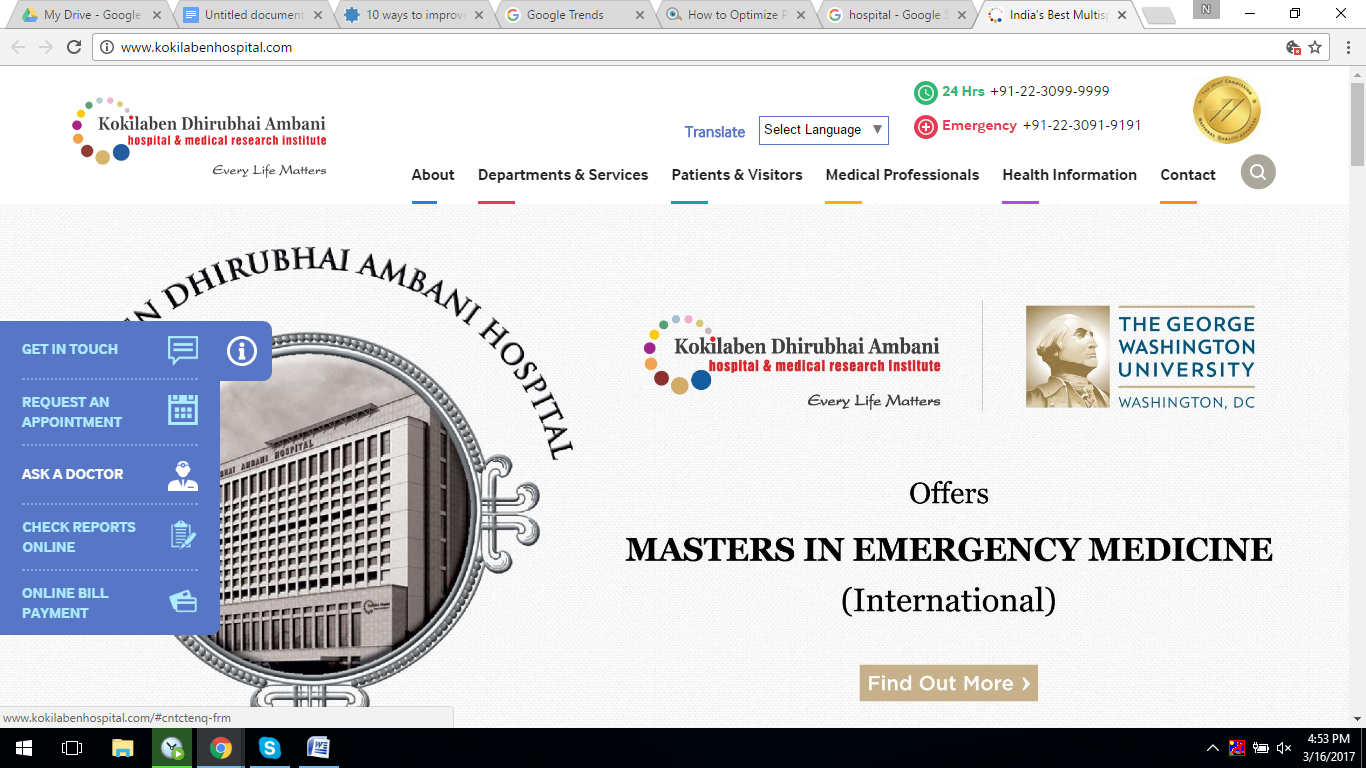Viewport: 1366px width, 768px height.
Task: Close the Google Trends tab
Action: coord(640,15)
